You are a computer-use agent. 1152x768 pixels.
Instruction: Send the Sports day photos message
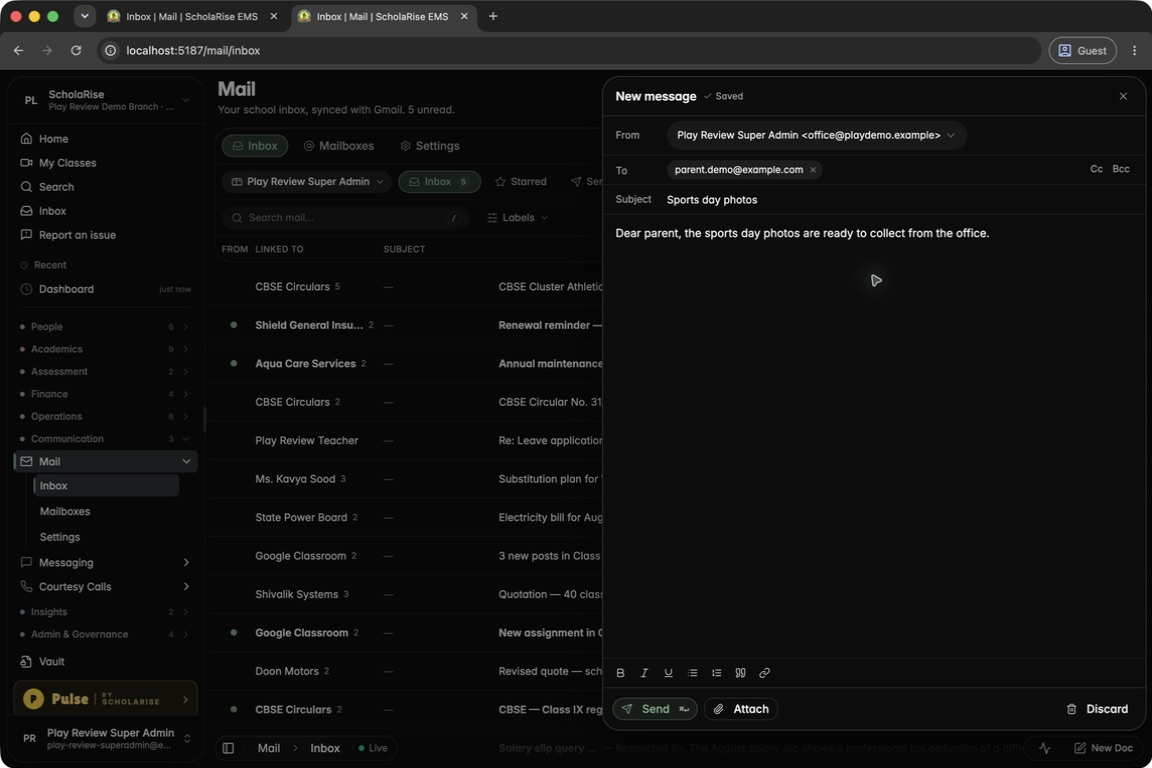[655, 708]
